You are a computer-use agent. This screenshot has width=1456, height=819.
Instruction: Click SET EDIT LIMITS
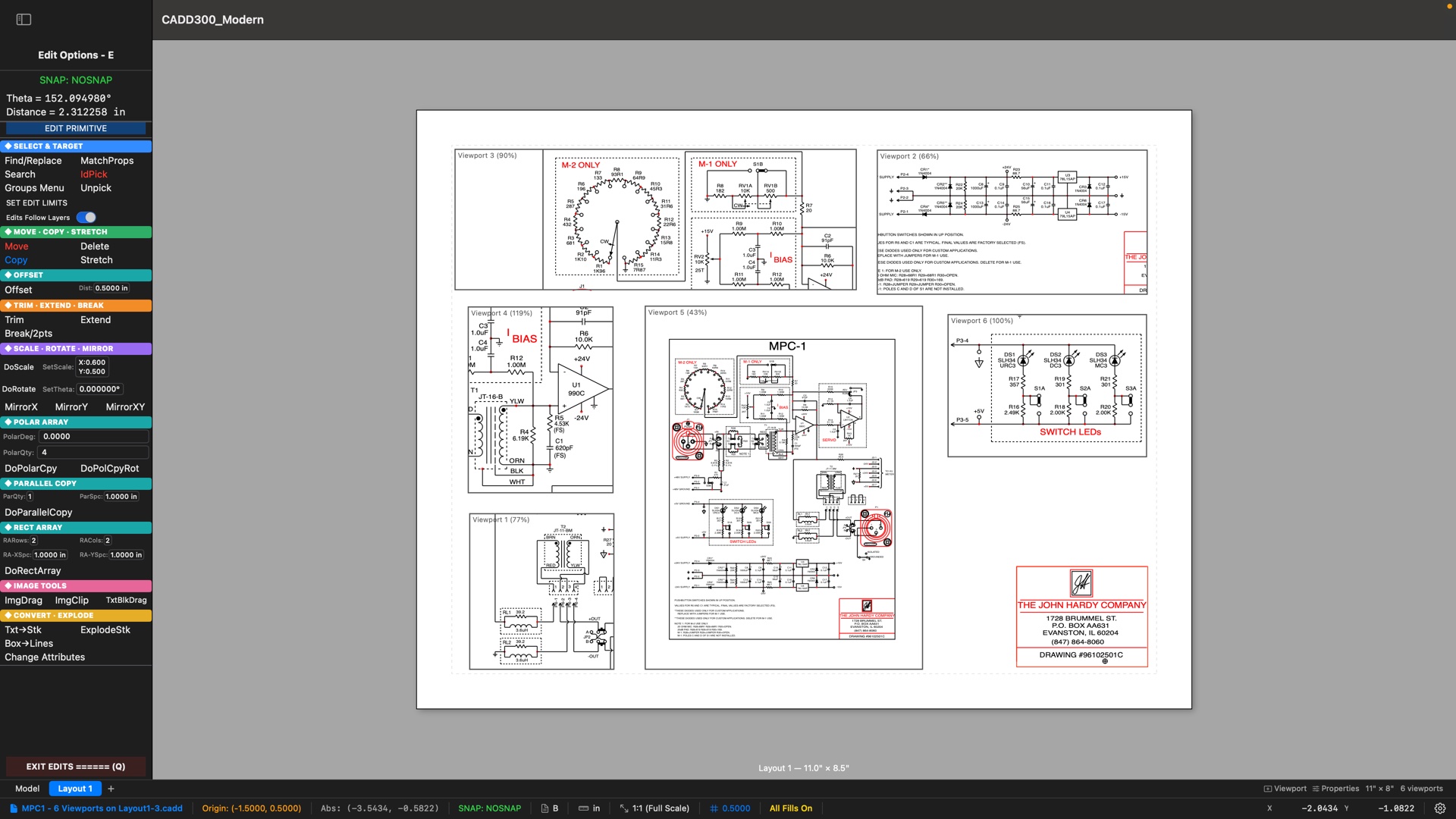pyautogui.click(x=36, y=203)
